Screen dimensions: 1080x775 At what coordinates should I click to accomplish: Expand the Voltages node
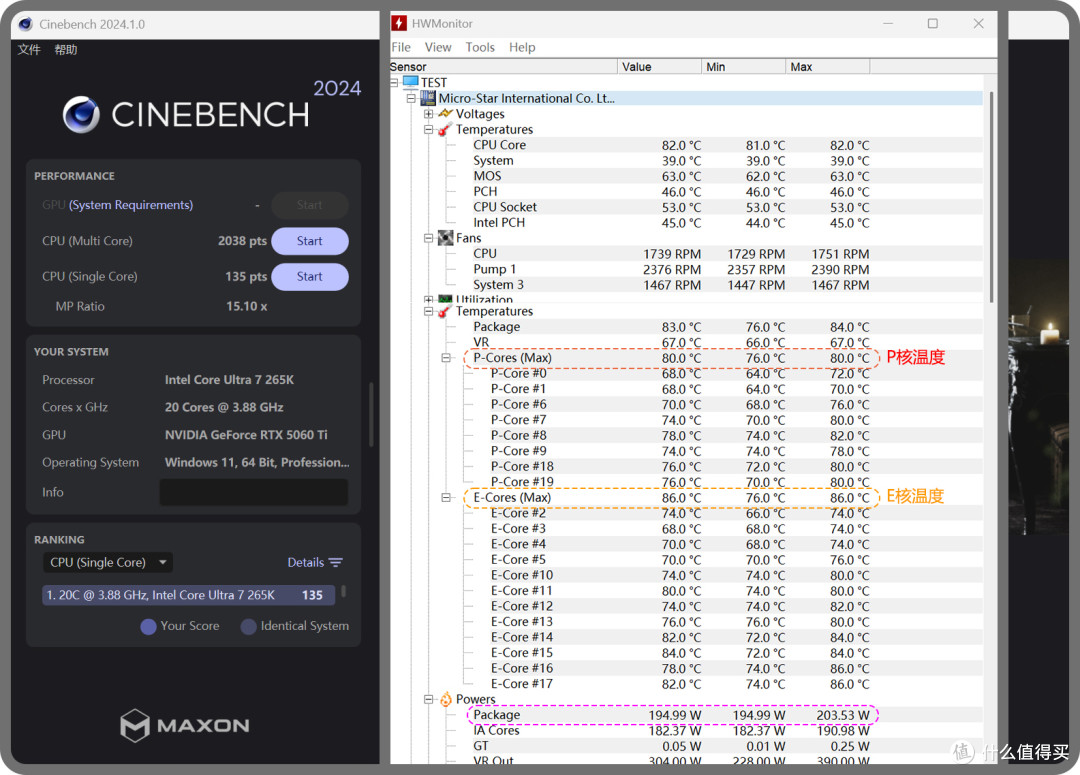point(428,114)
